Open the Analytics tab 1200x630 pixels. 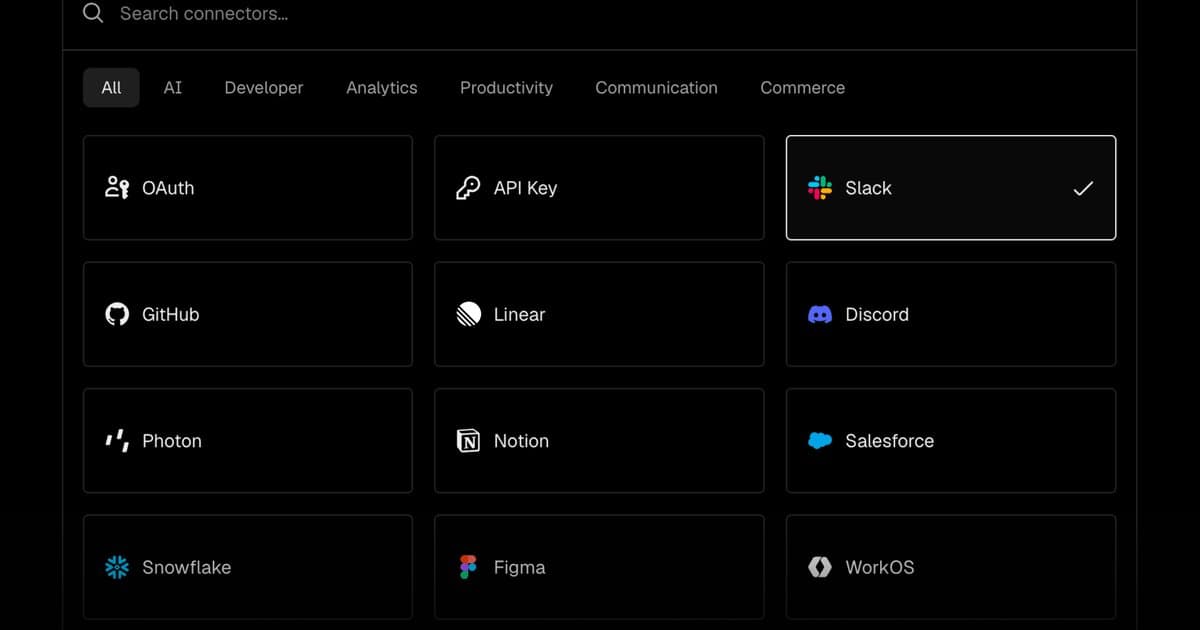click(382, 88)
